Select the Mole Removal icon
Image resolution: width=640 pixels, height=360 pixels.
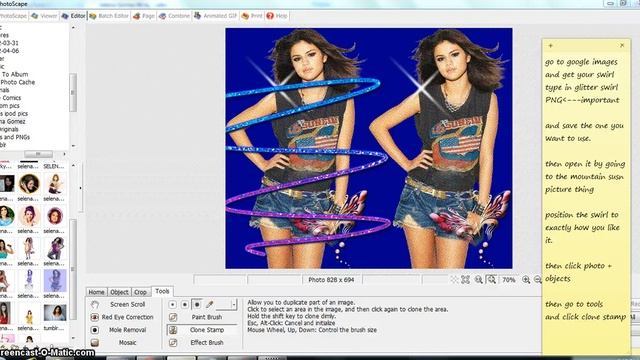pyautogui.click(x=95, y=330)
